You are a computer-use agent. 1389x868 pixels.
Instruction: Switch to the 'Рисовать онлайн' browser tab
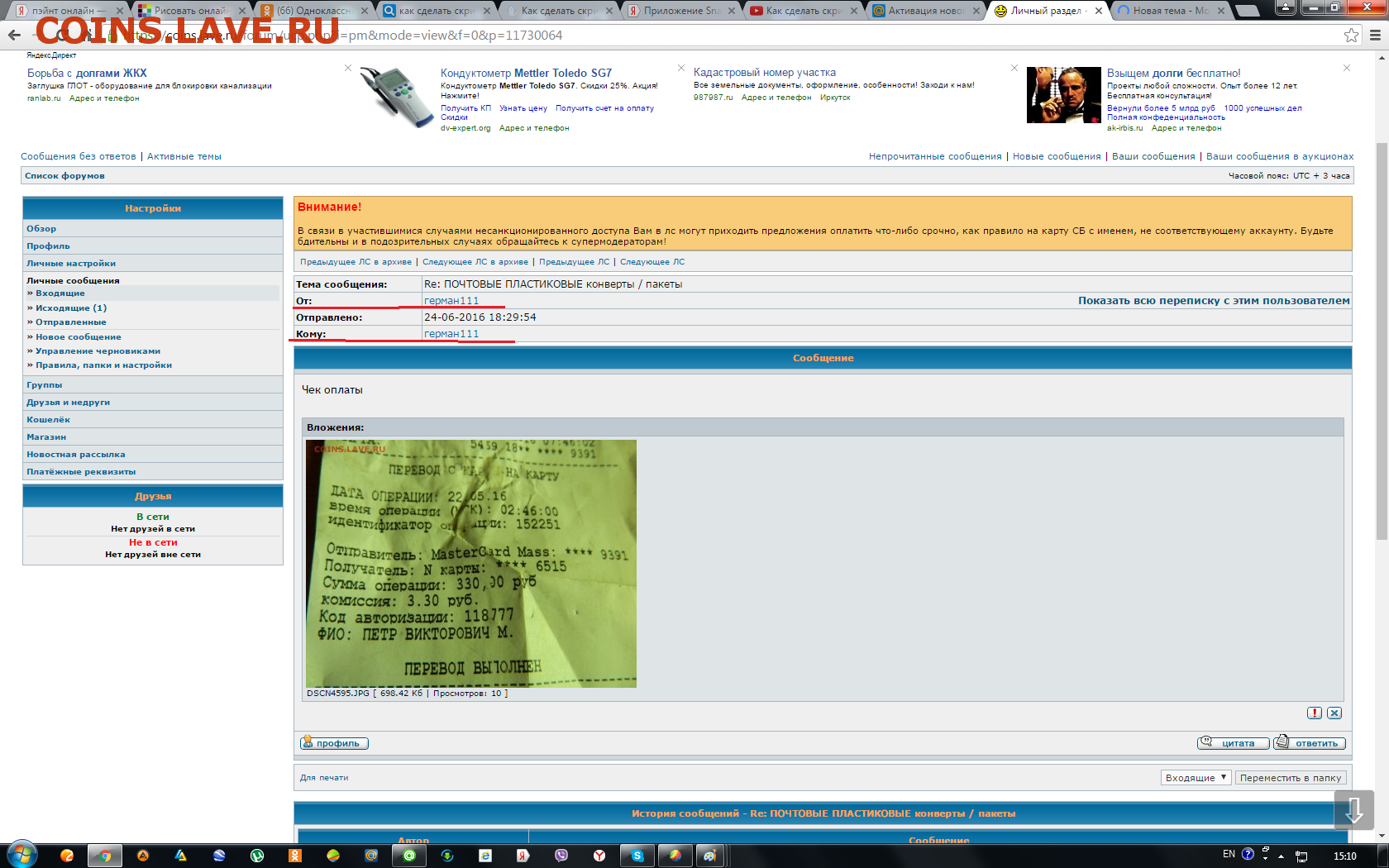[191, 11]
